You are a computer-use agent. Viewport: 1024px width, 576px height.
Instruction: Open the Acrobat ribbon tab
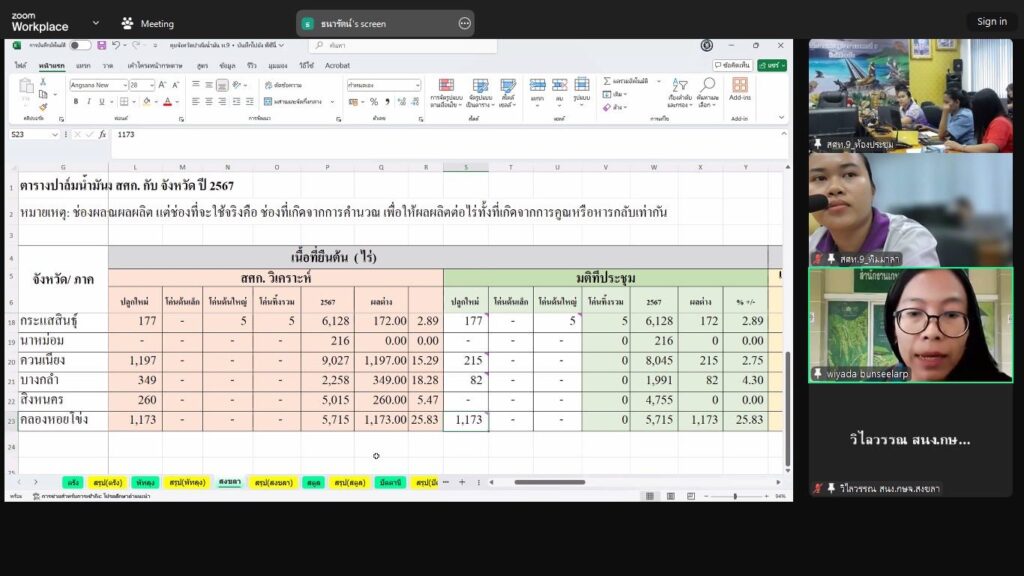click(337, 65)
